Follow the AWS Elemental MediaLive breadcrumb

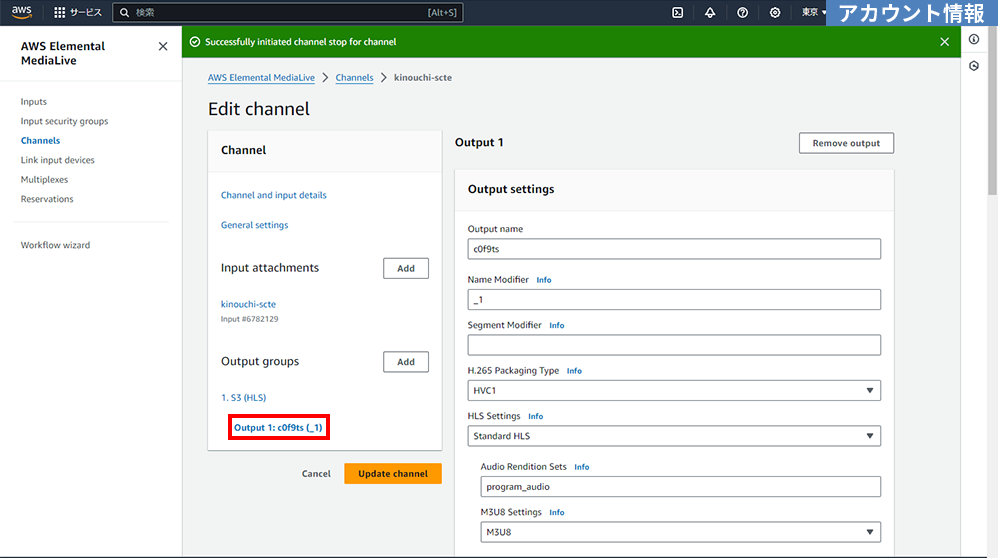click(261, 78)
